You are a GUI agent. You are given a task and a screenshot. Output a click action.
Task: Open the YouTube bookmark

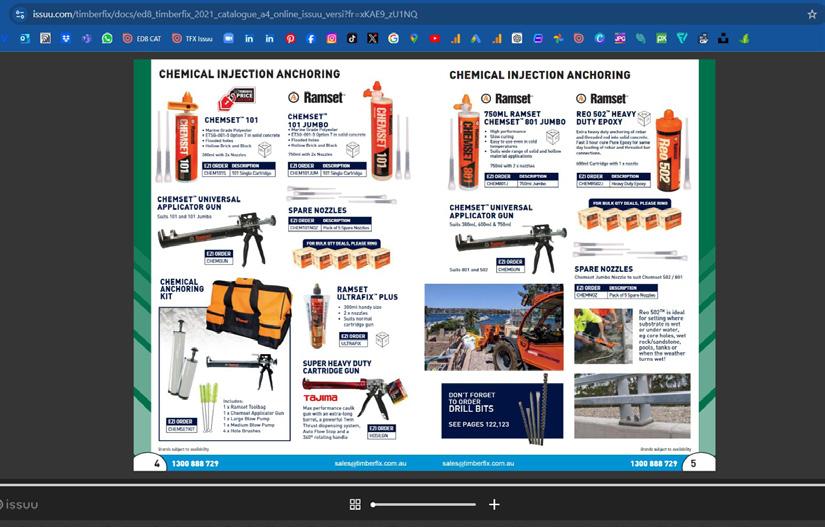coord(435,38)
